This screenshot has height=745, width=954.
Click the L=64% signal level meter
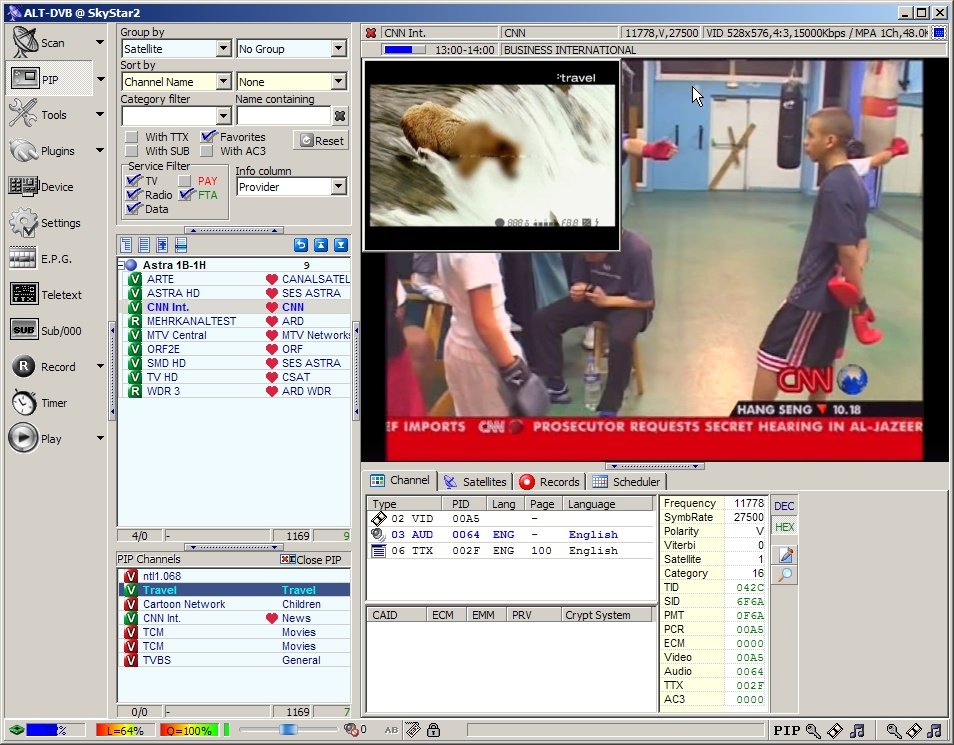pyautogui.click(x=125, y=730)
